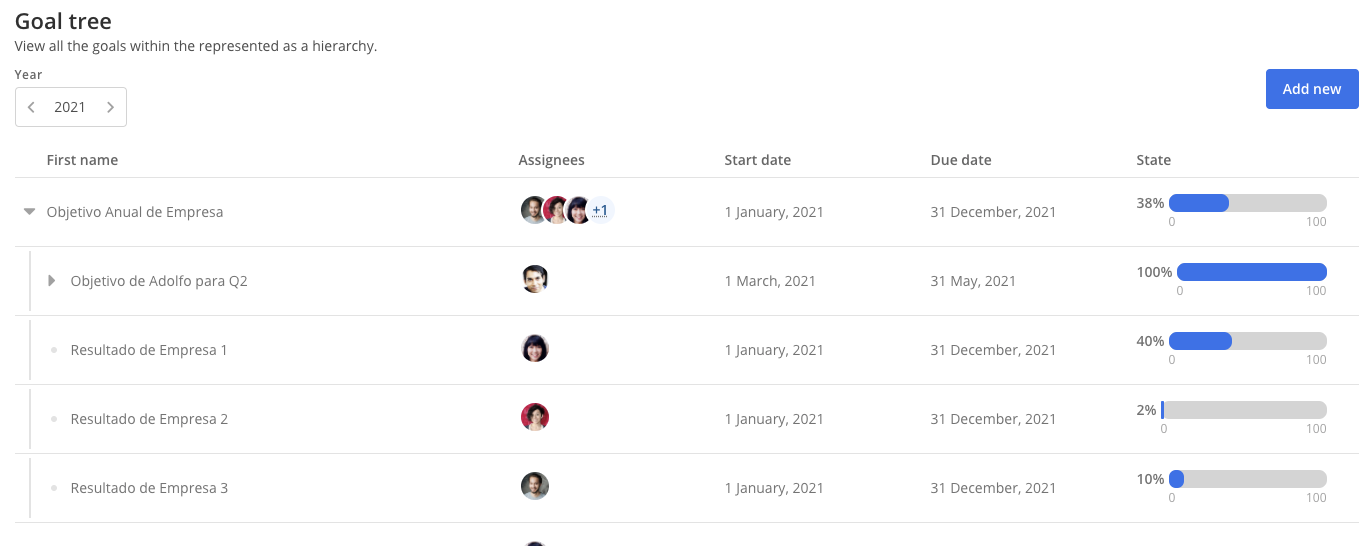Click the 38% progress bar of Objetivo Anual

click(x=1247, y=203)
